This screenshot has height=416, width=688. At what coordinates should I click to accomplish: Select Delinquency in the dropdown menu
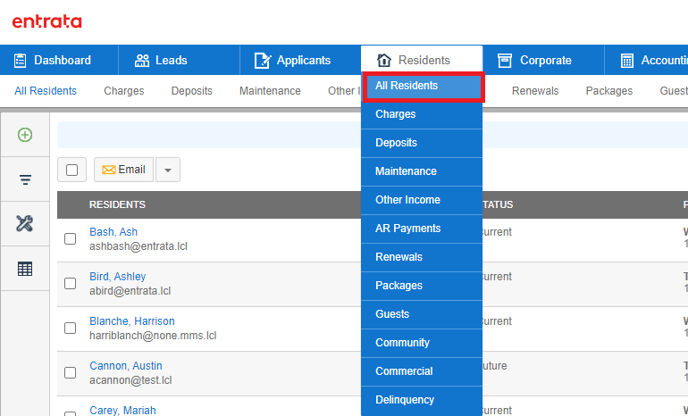(422, 400)
